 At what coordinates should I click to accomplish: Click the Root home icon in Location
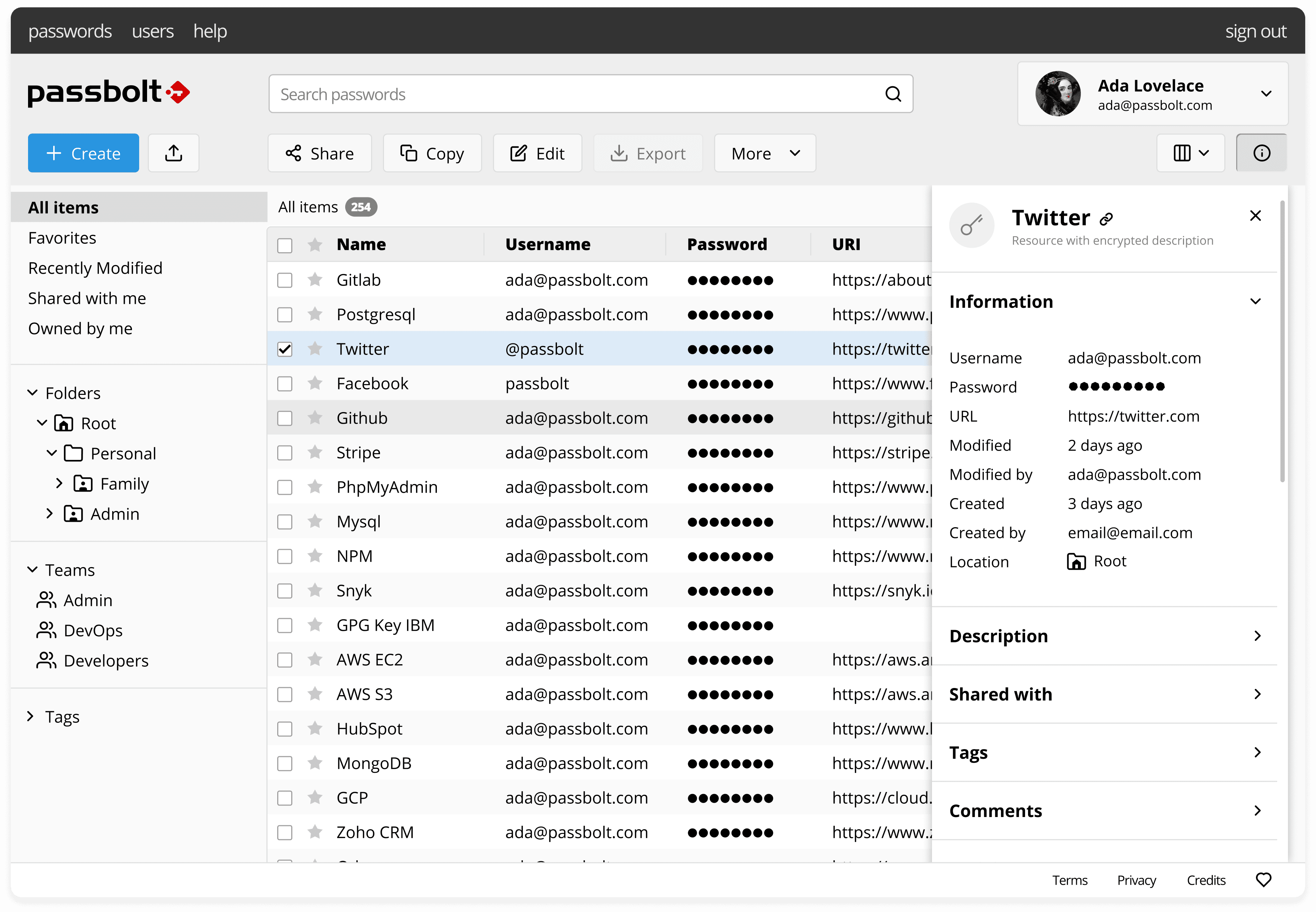pos(1076,561)
